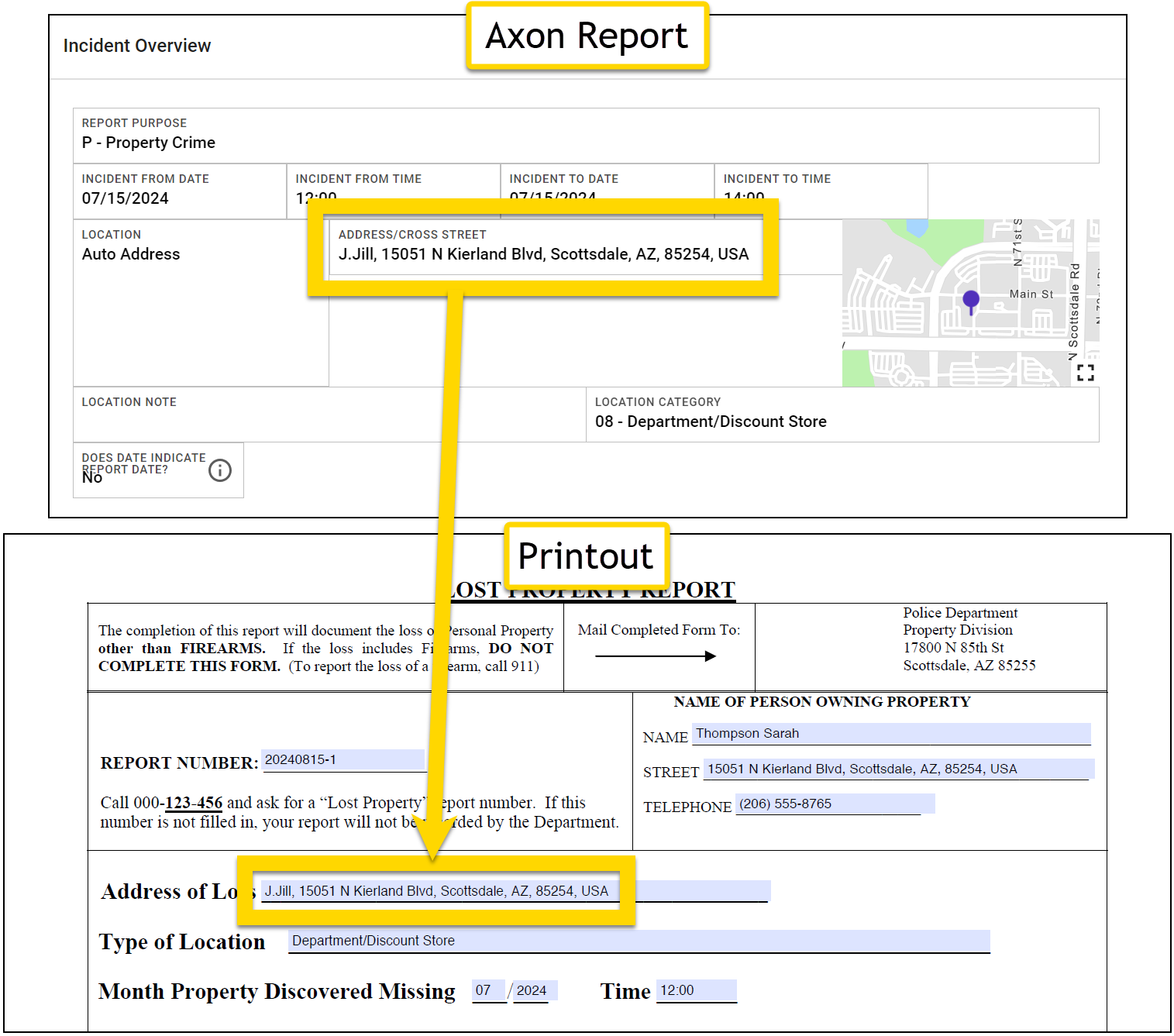Click the Incident From Date field
Viewport: 1174px width, 1036px height.
coord(179,191)
